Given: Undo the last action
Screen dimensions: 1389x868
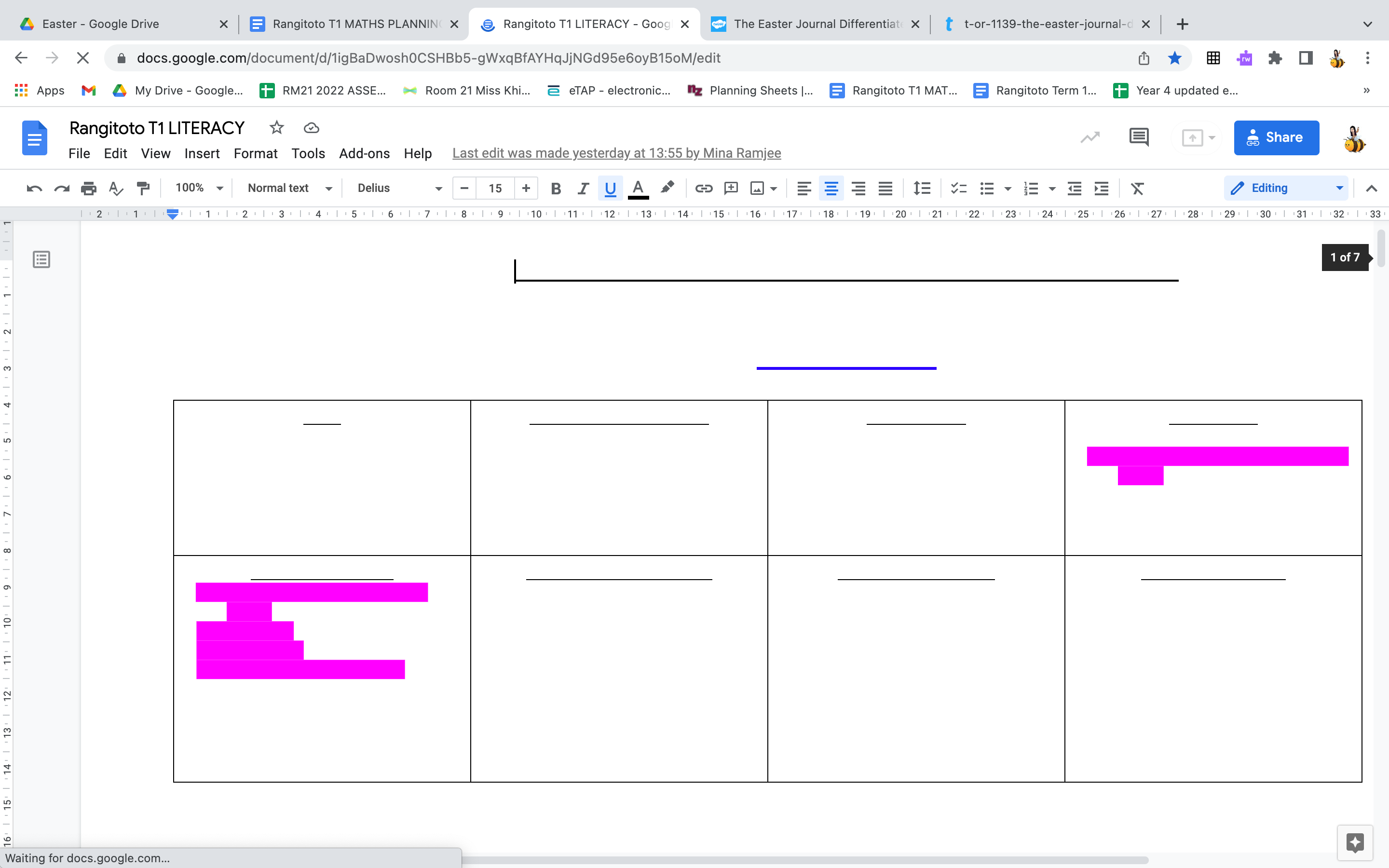Looking at the screenshot, I should coord(34,188).
